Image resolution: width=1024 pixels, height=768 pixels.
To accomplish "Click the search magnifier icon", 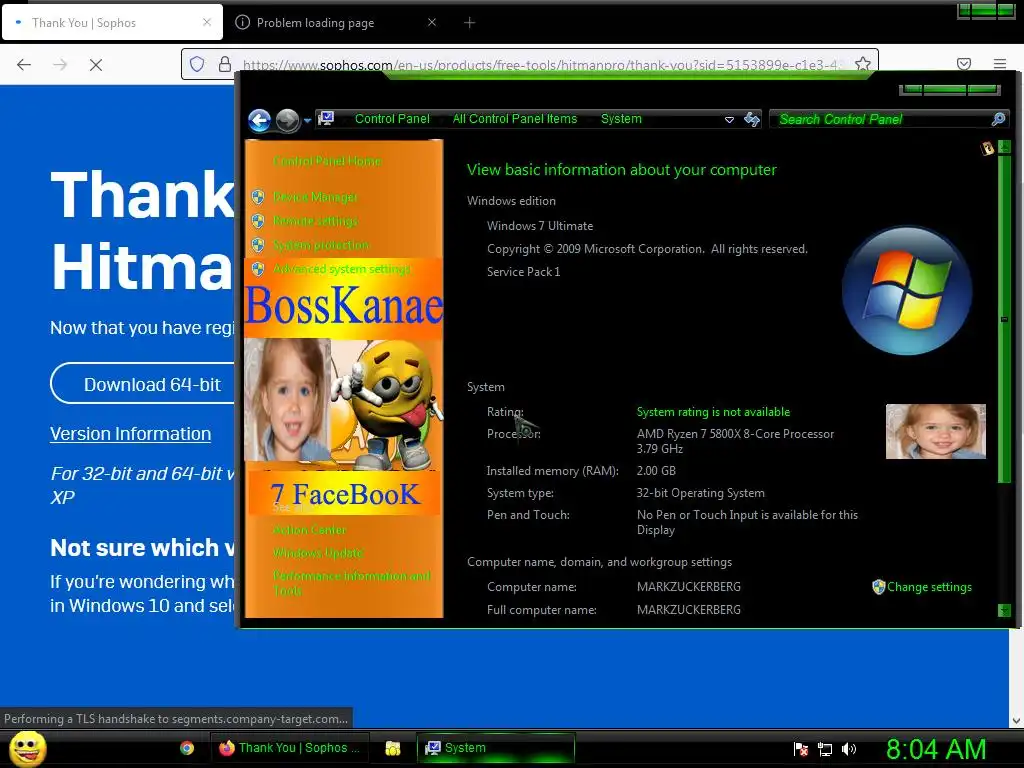I will [999, 119].
